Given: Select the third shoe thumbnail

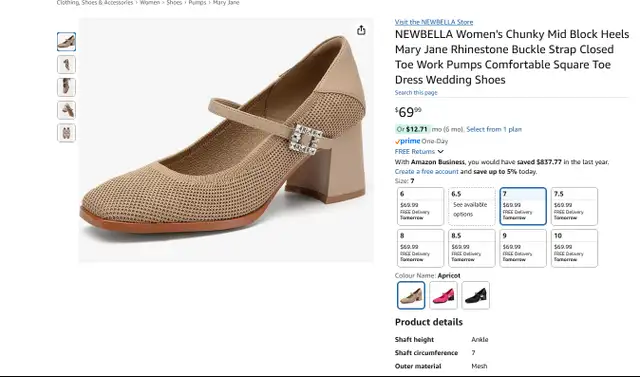Looking at the screenshot, I should tap(67, 87).
